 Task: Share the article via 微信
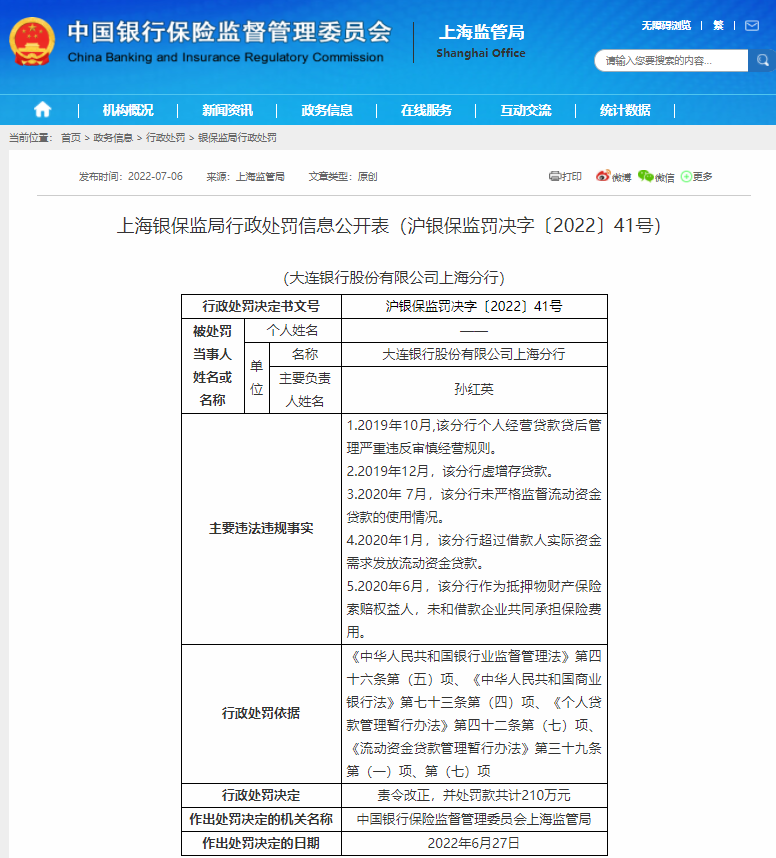(x=656, y=177)
